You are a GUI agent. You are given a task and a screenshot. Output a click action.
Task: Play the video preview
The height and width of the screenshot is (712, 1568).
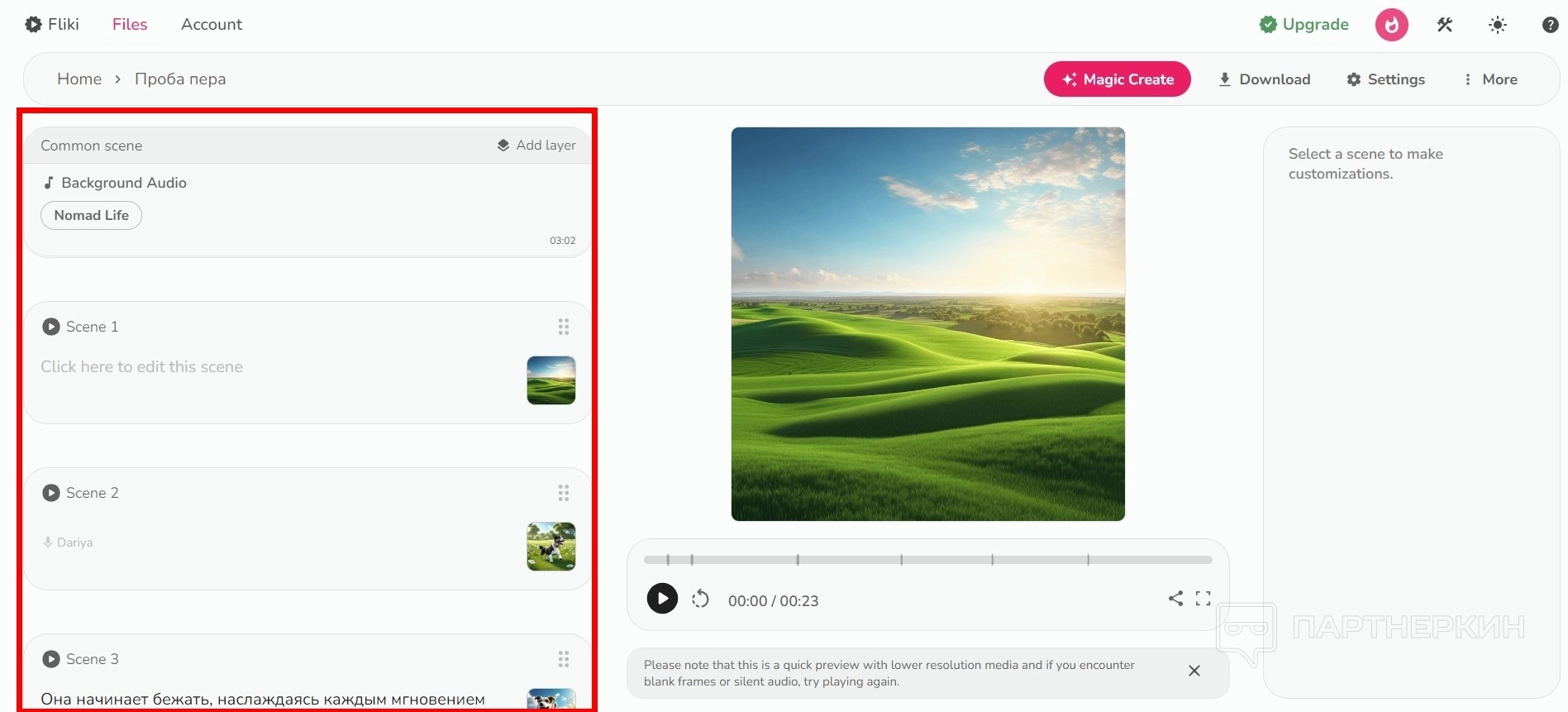point(662,598)
